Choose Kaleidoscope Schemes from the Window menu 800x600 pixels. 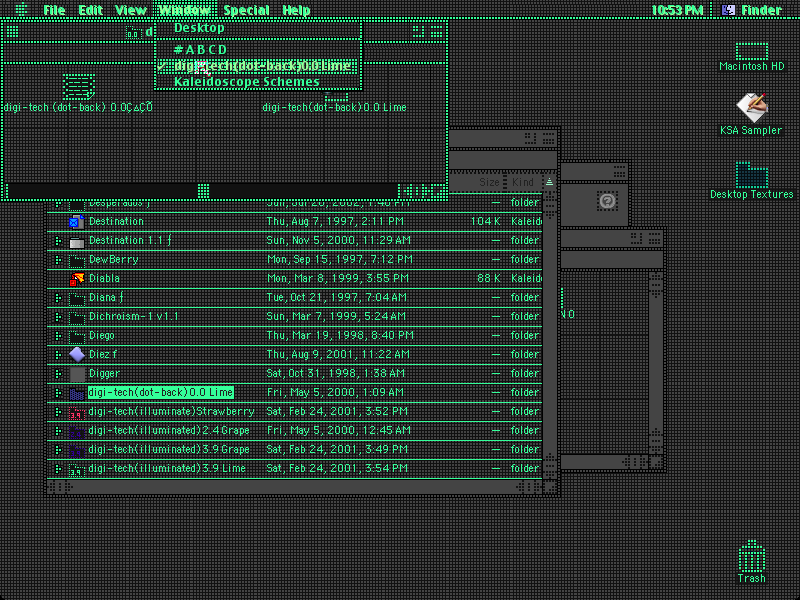[x=258, y=82]
